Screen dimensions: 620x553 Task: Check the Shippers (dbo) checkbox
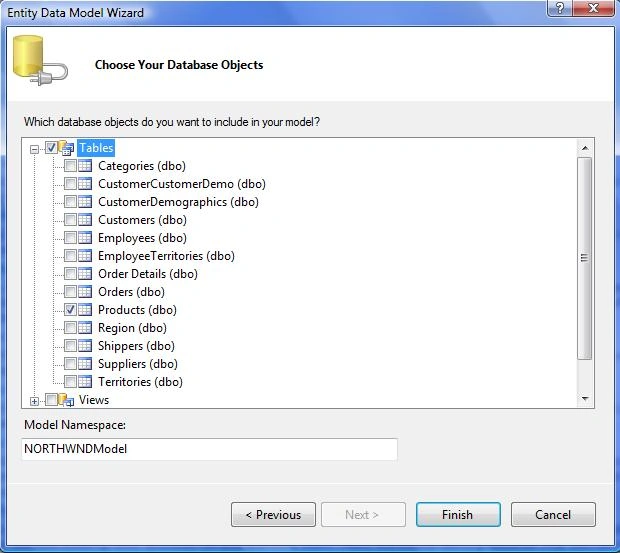pyautogui.click(x=70, y=345)
